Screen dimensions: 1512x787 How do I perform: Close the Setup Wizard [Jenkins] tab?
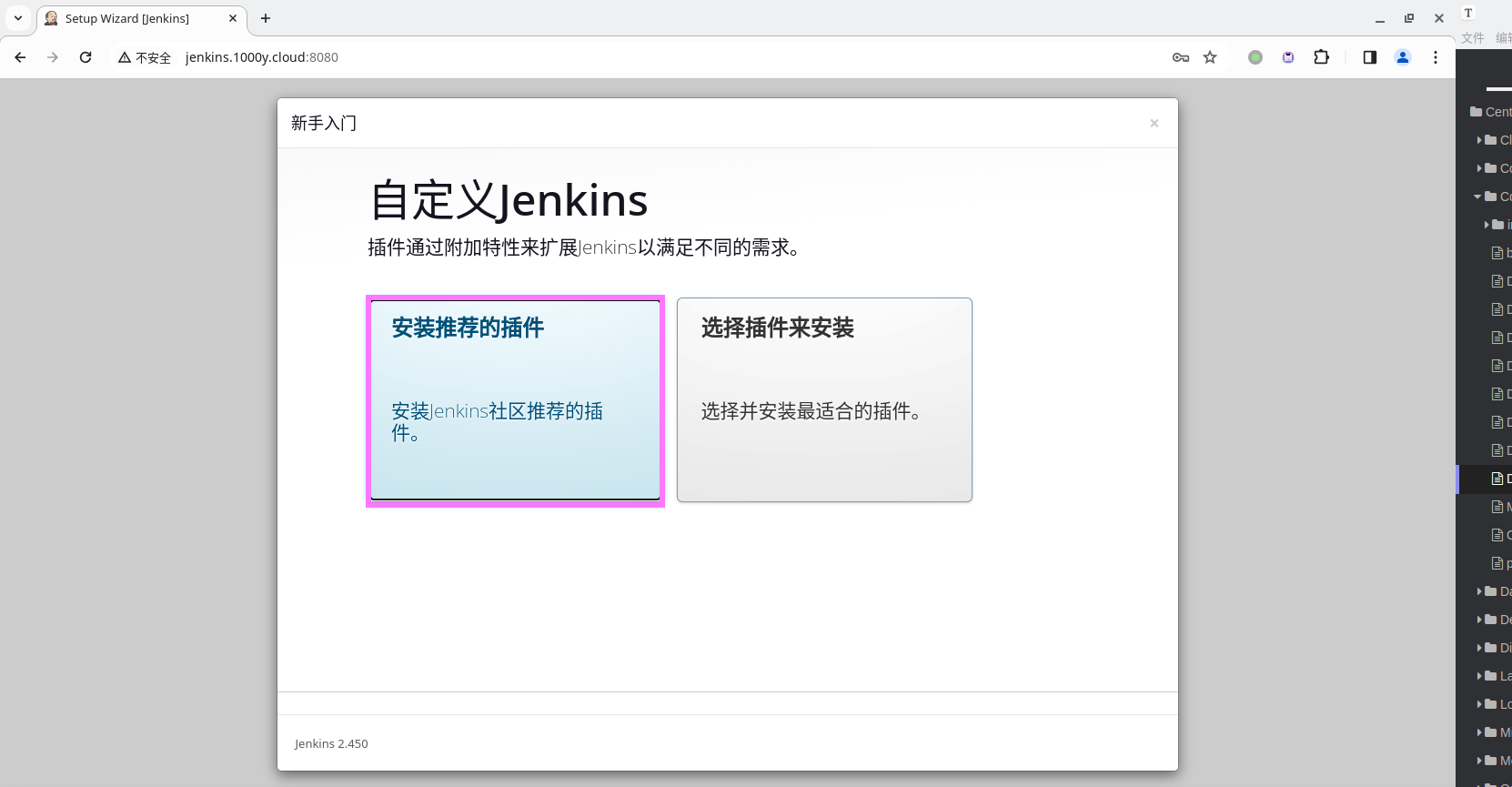233,18
